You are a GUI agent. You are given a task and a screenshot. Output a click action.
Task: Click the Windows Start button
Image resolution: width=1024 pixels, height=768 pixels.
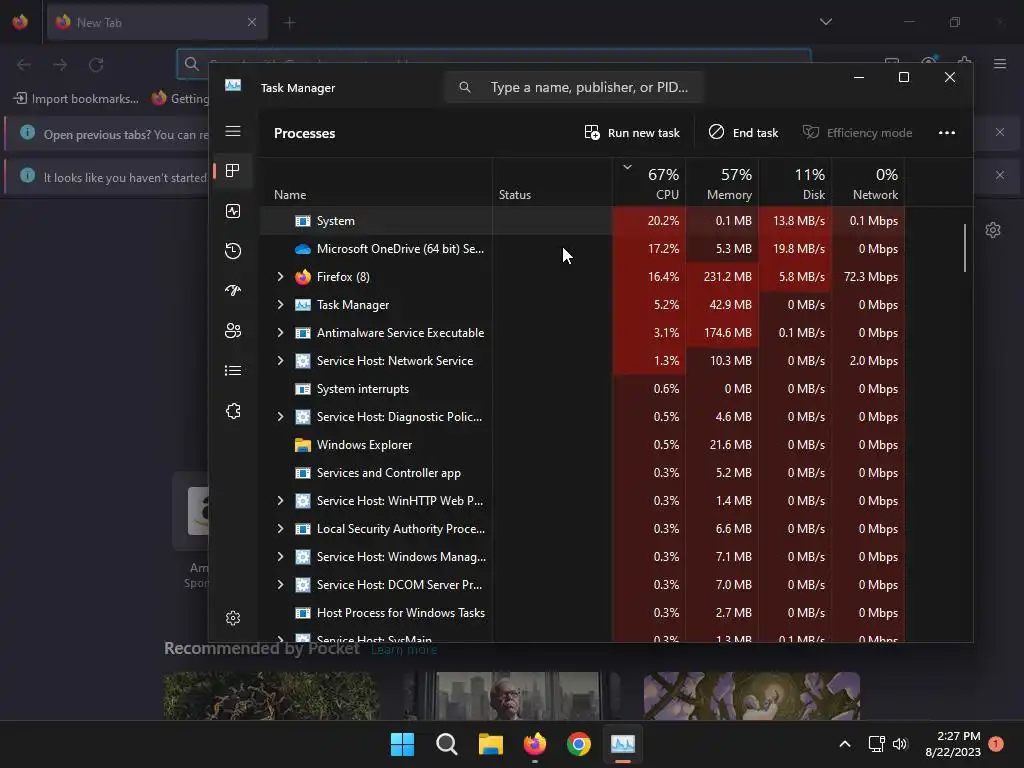(x=402, y=744)
